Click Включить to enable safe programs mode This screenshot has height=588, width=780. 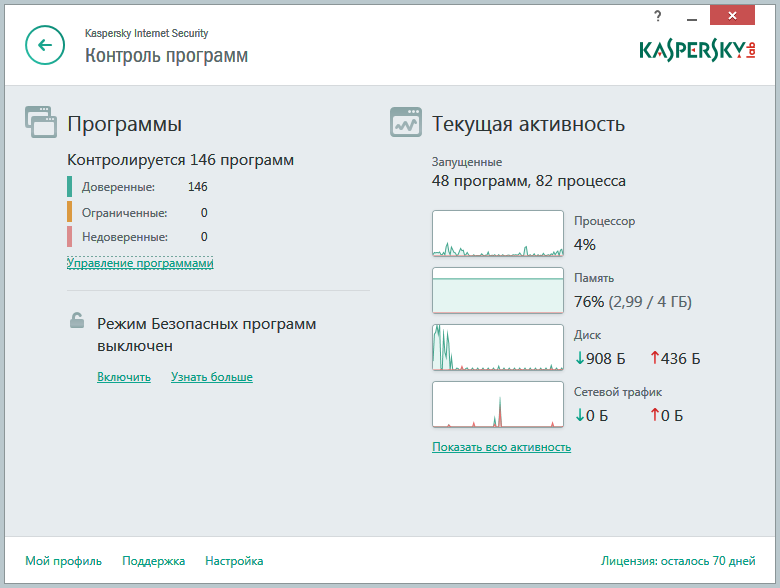pyautogui.click(x=124, y=377)
